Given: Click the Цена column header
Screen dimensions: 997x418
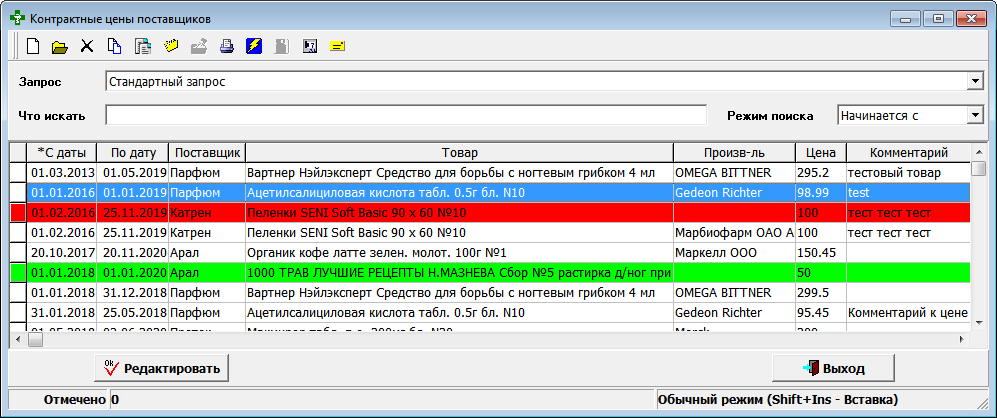Looking at the screenshot, I should (x=820, y=153).
